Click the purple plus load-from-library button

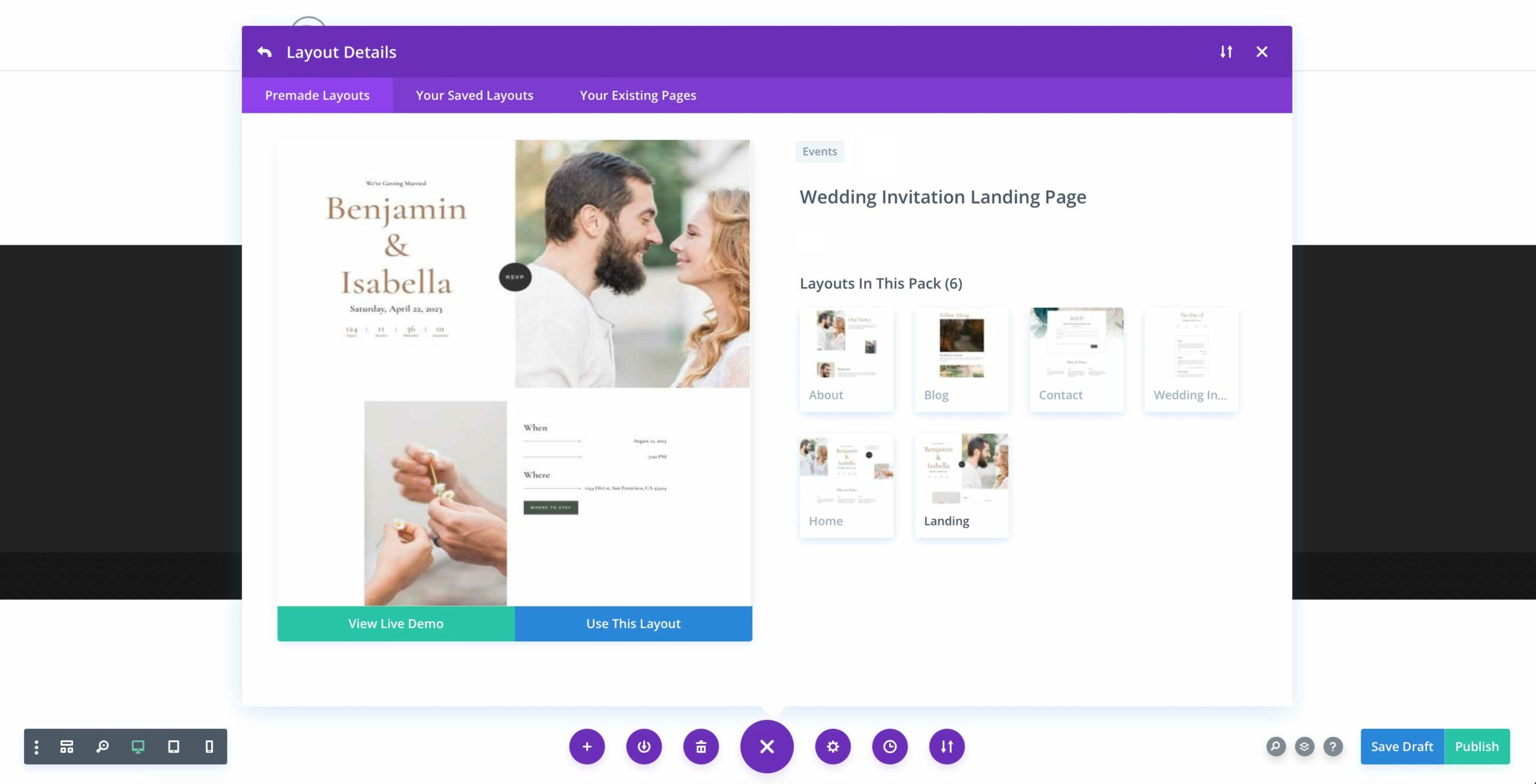coord(587,746)
